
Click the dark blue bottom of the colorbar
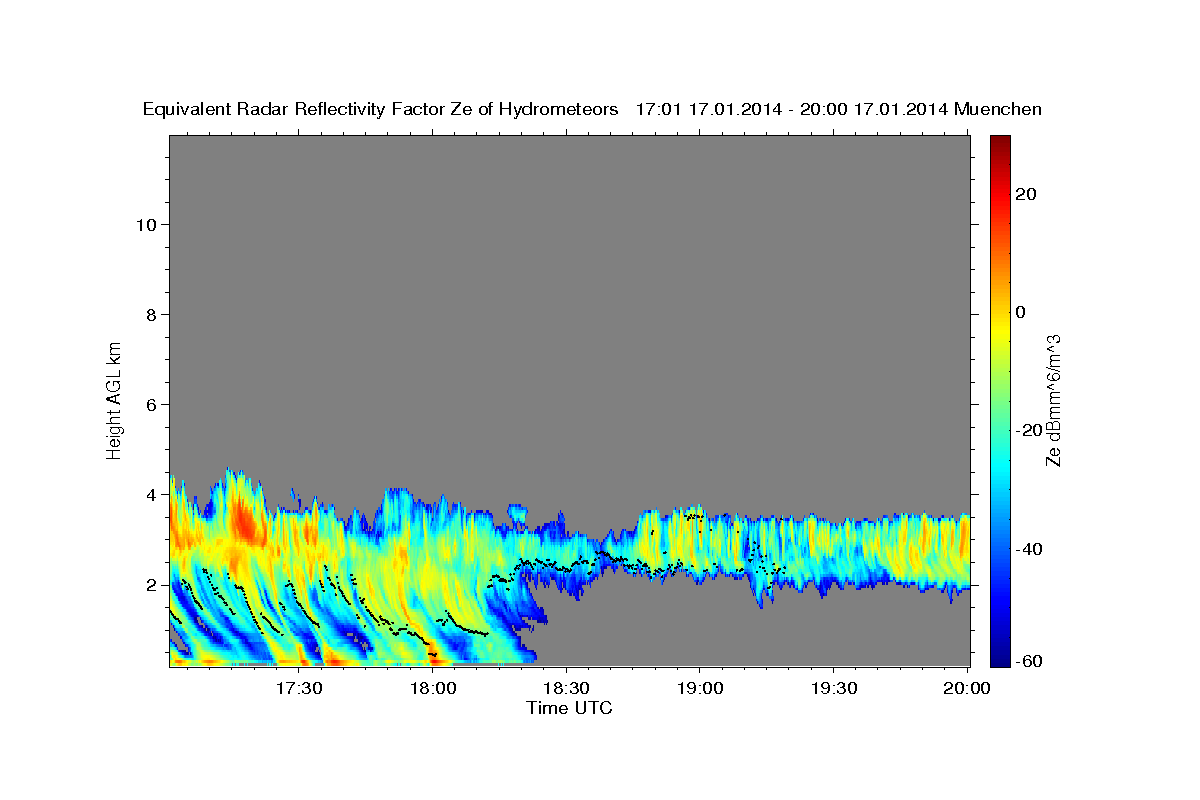pyautogui.click(x=1000, y=657)
